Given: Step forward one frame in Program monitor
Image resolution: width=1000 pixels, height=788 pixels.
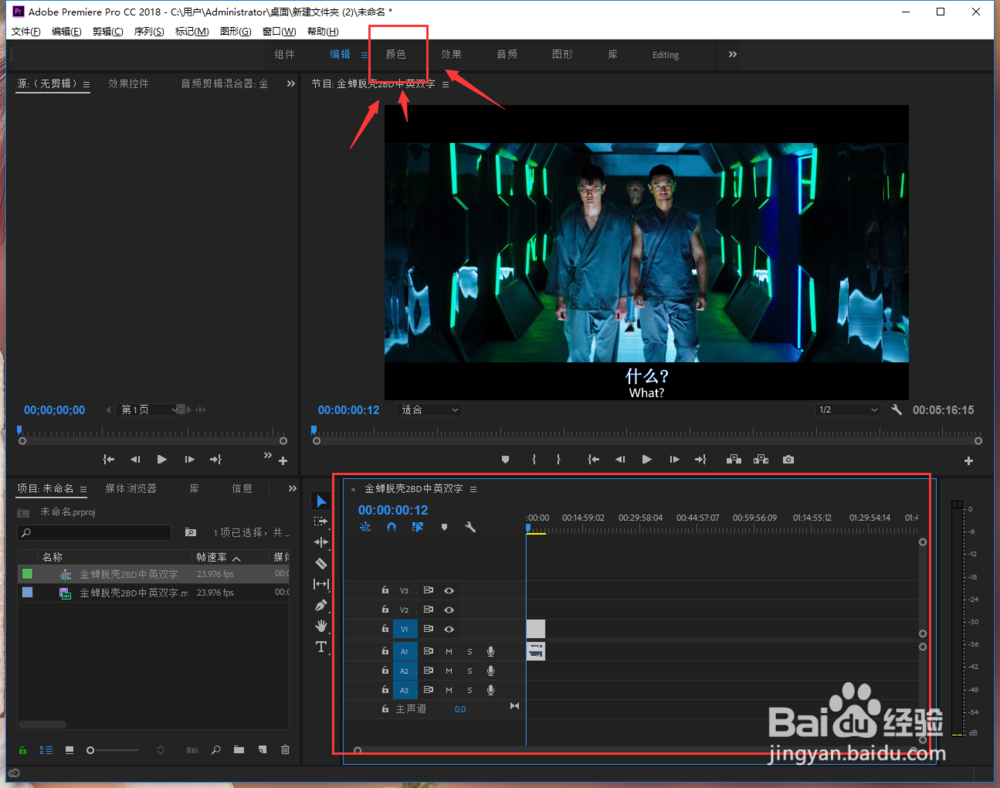Looking at the screenshot, I should (674, 460).
